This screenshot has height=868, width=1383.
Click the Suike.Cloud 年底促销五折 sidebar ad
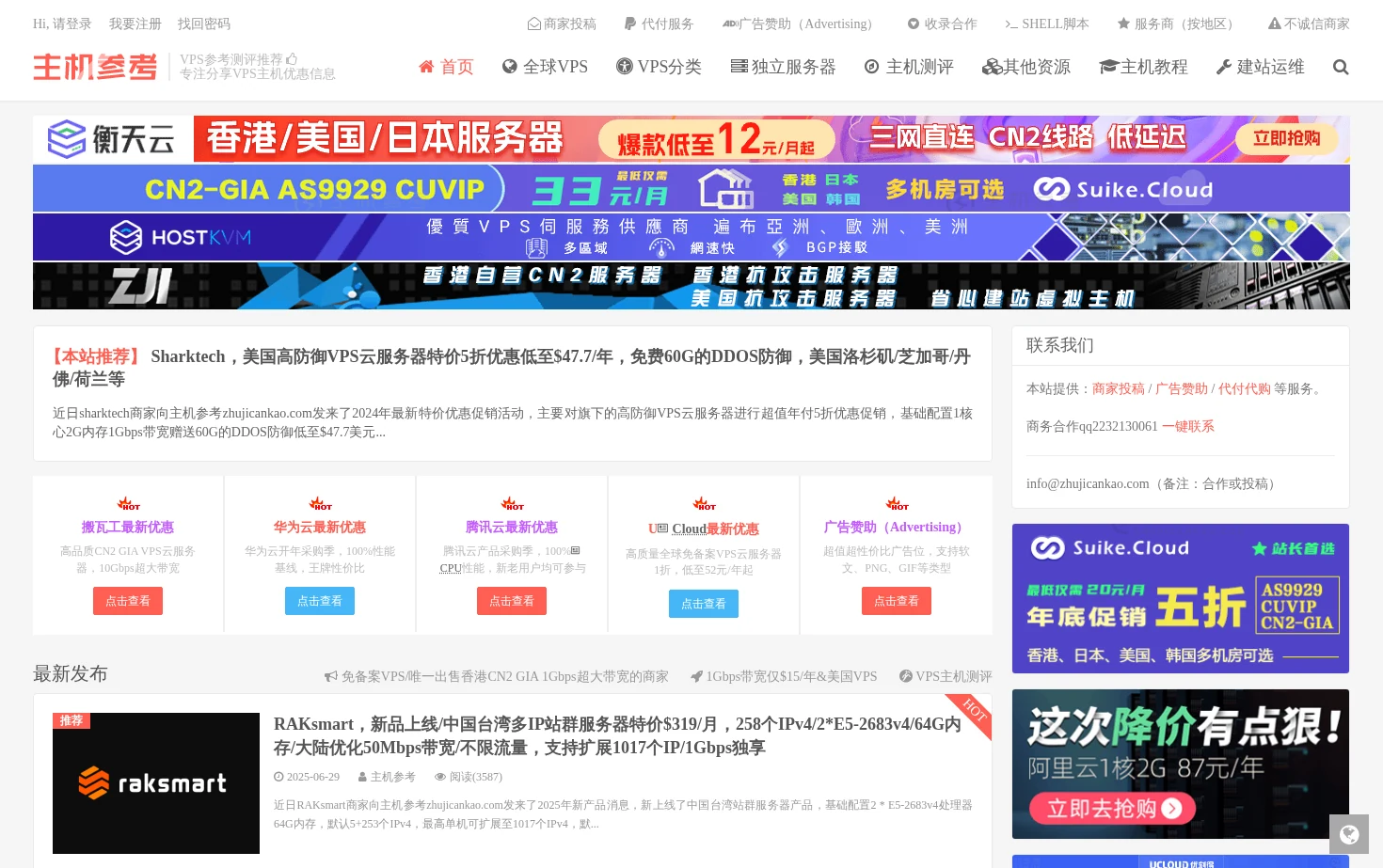pyautogui.click(x=1181, y=598)
